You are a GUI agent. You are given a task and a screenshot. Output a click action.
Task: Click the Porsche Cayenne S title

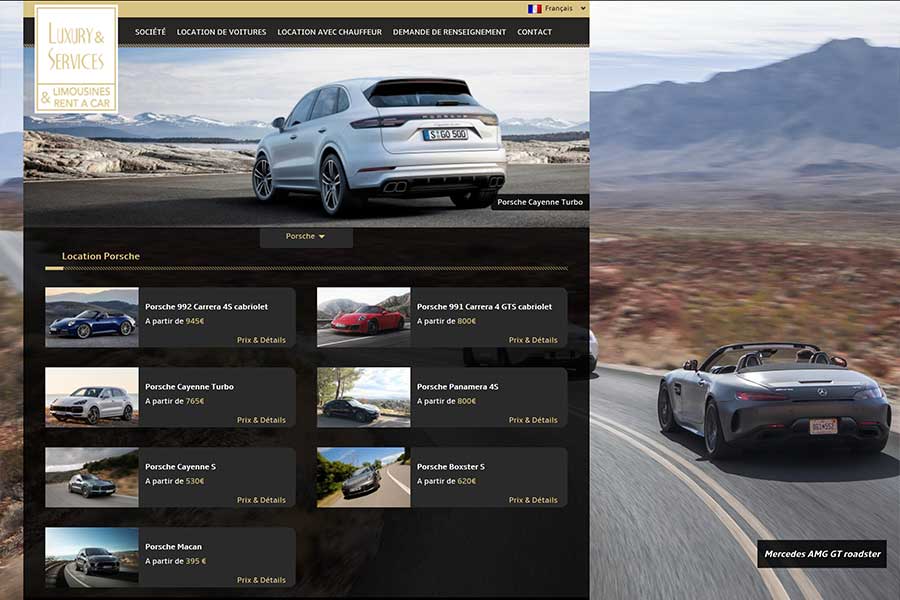(x=180, y=467)
